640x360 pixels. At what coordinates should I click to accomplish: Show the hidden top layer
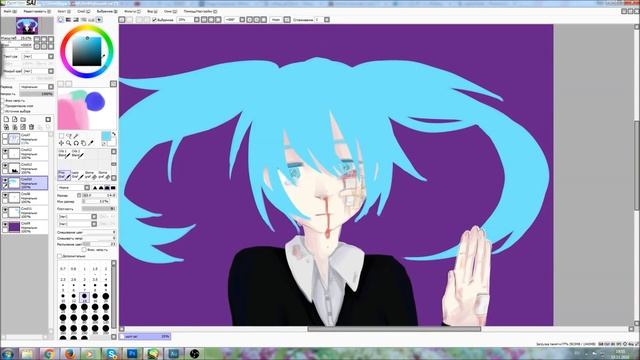[5, 136]
